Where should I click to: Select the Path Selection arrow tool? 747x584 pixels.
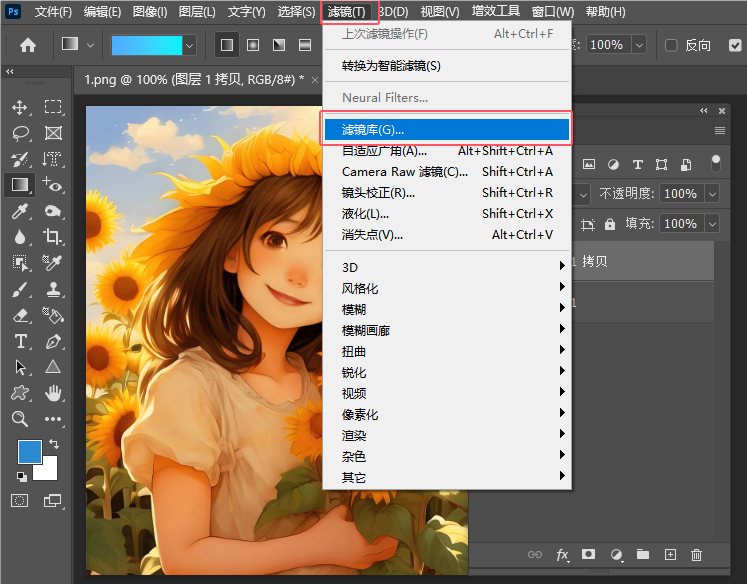(x=20, y=367)
